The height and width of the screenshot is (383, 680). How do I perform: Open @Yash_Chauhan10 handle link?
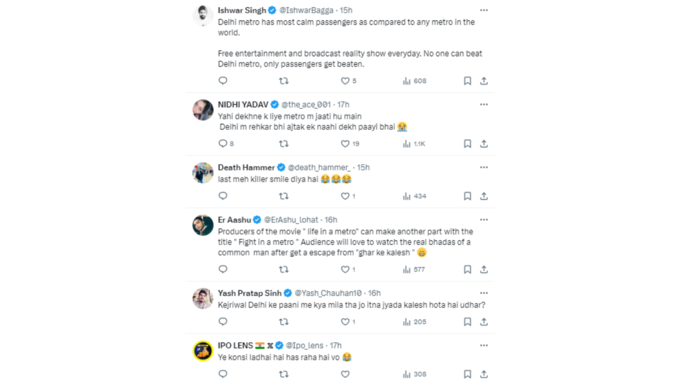[328, 293]
